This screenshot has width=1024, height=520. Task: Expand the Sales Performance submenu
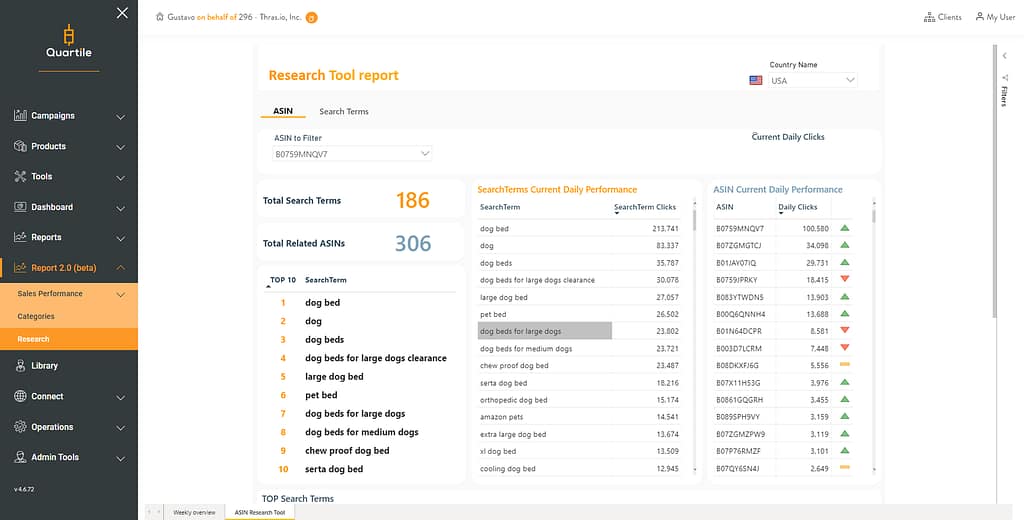[x=120, y=294]
